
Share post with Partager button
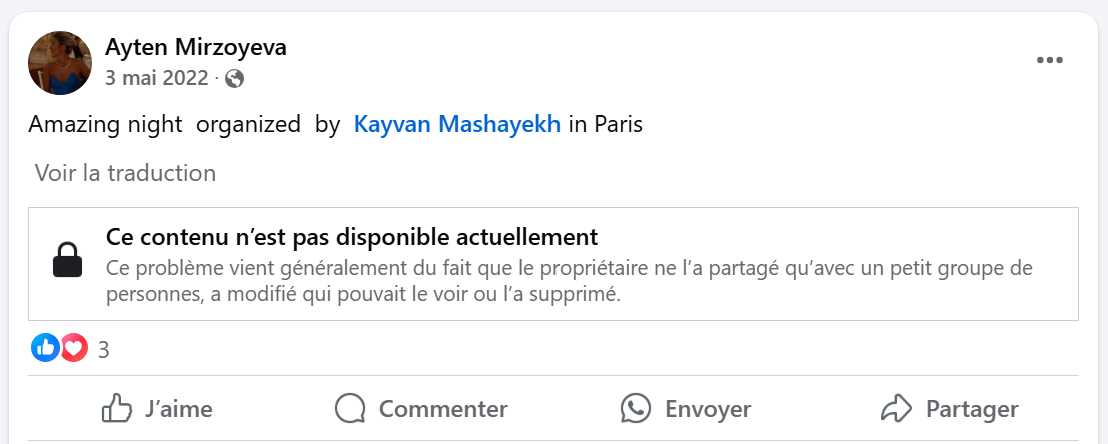[x=950, y=409]
